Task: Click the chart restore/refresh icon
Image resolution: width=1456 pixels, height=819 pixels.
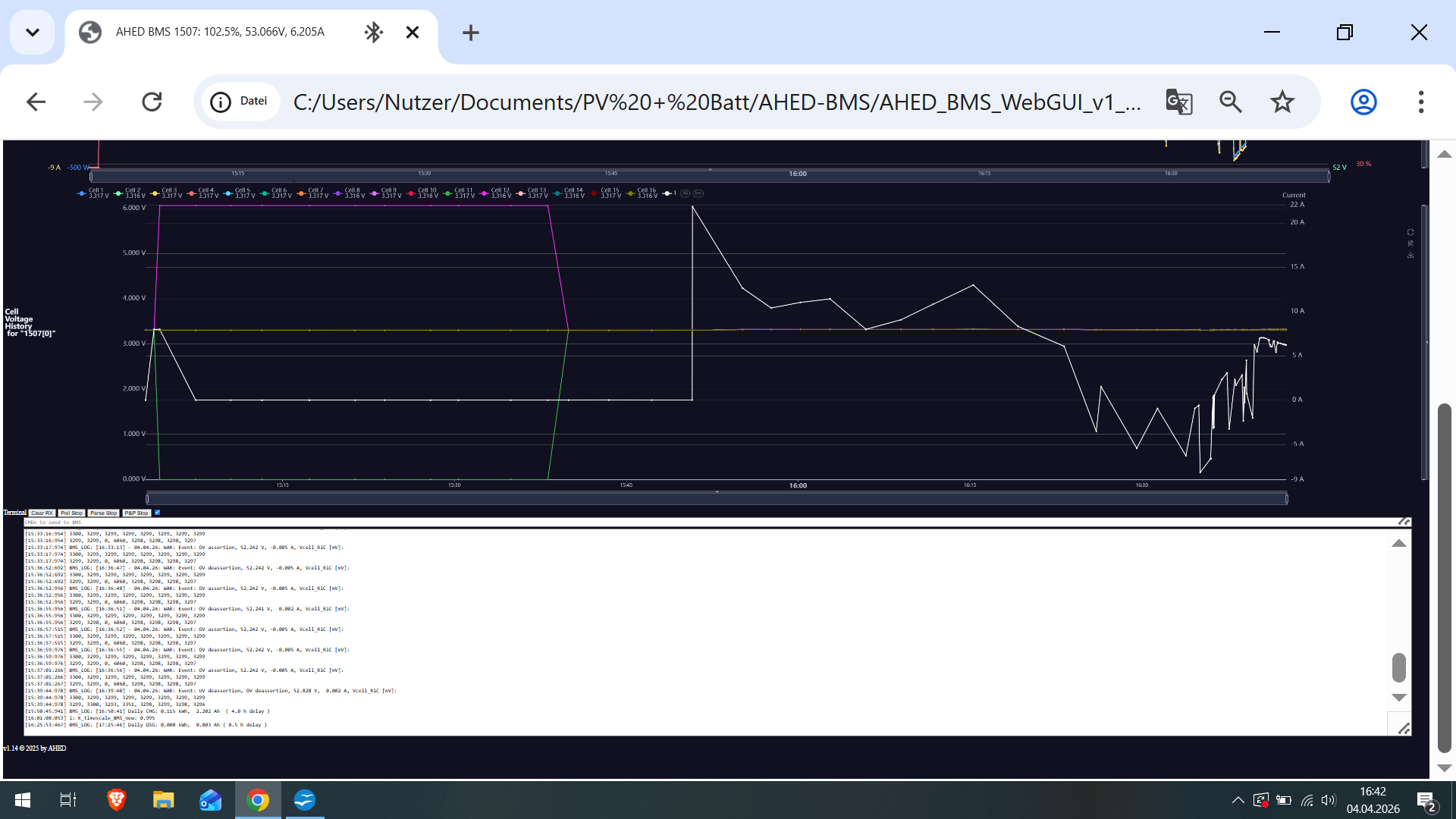Action: tap(1410, 232)
